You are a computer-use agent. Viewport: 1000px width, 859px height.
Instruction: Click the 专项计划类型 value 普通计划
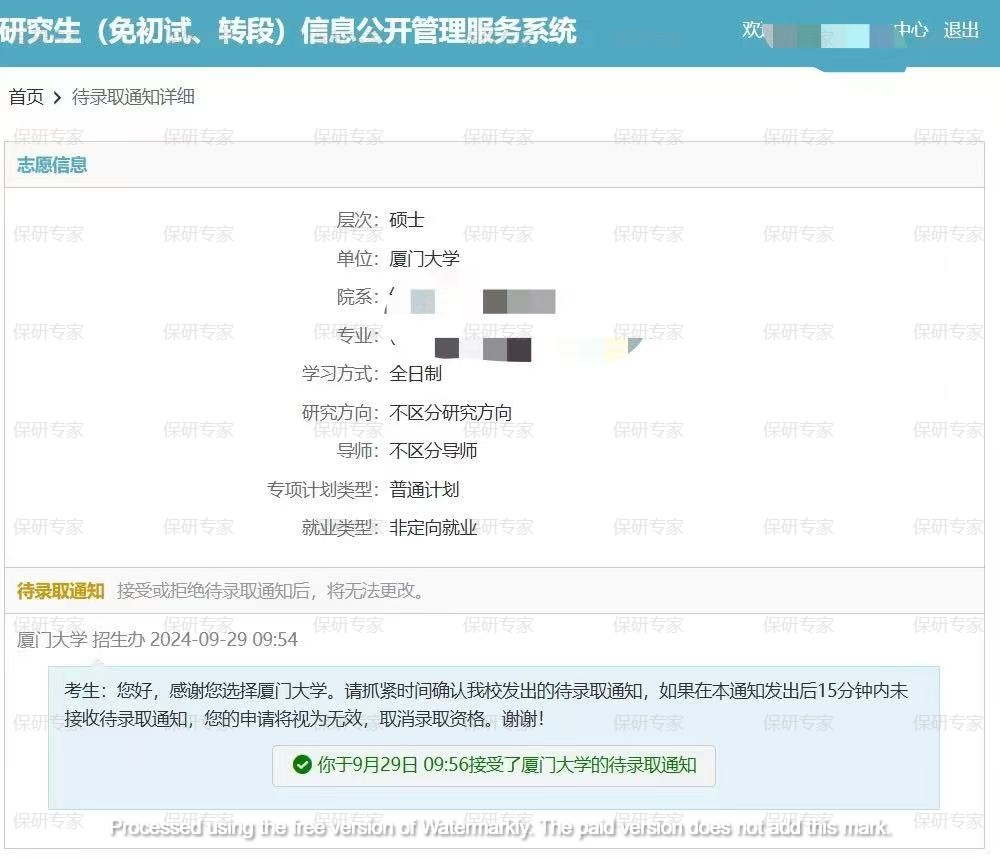click(x=423, y=490)
